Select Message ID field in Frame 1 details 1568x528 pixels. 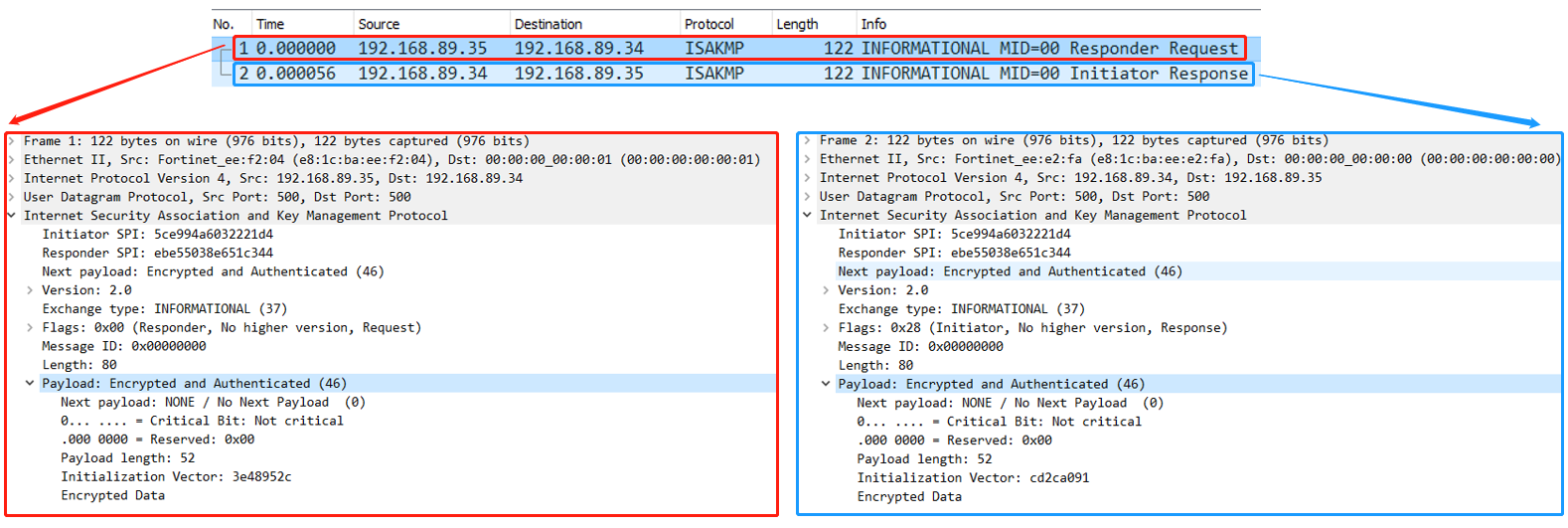tap(124, 346)
